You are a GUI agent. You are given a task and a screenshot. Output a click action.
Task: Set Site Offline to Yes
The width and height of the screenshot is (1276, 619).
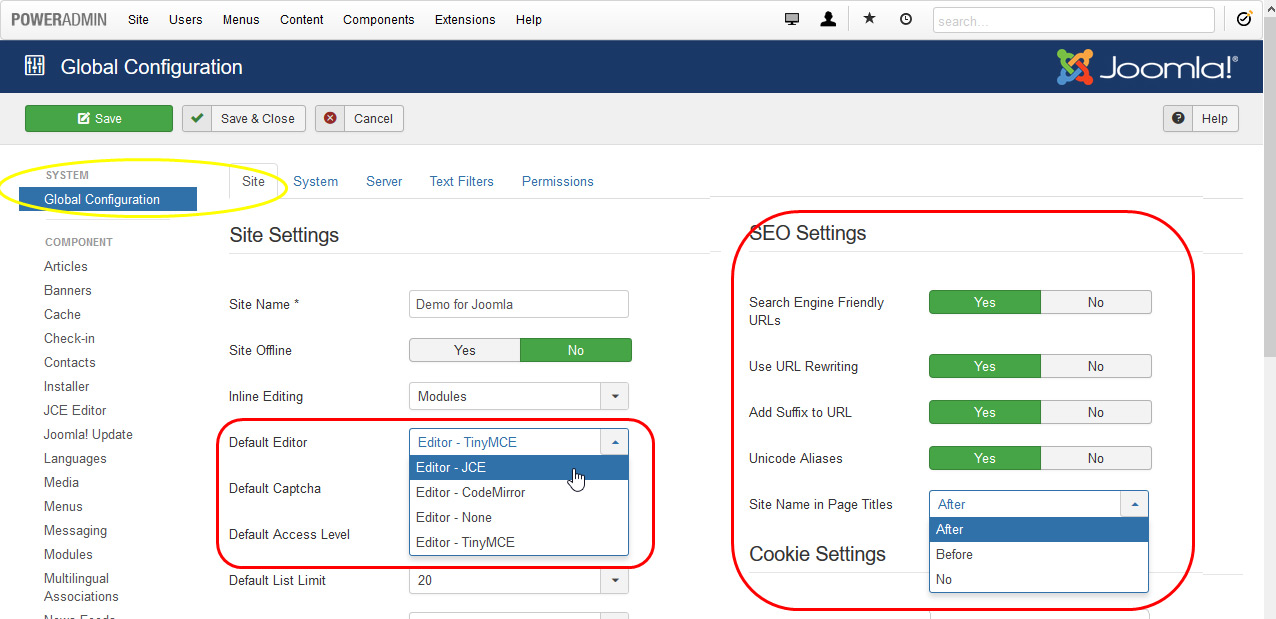tap(465, 350)
